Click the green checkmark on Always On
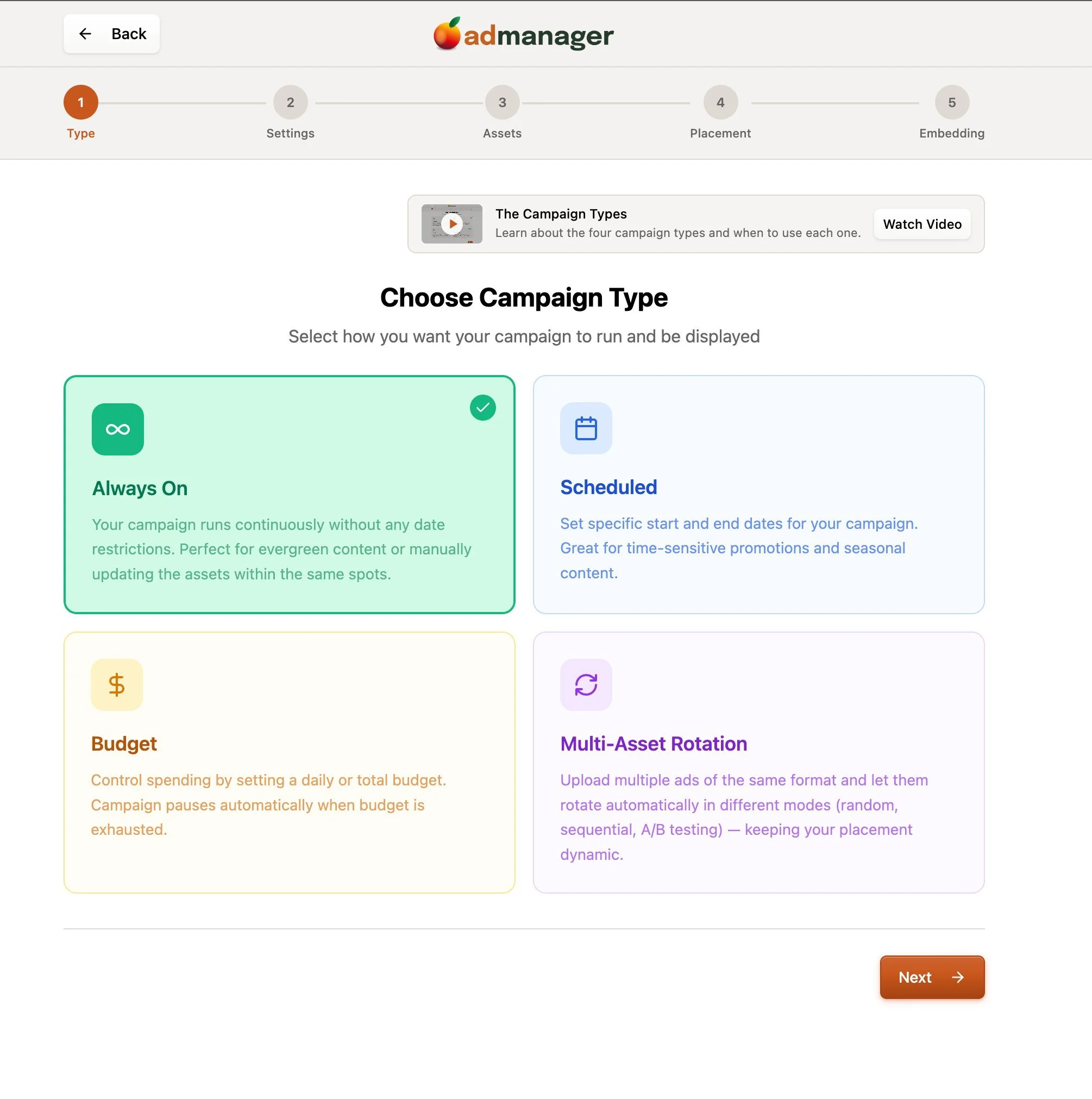 (x=482, y=407)
